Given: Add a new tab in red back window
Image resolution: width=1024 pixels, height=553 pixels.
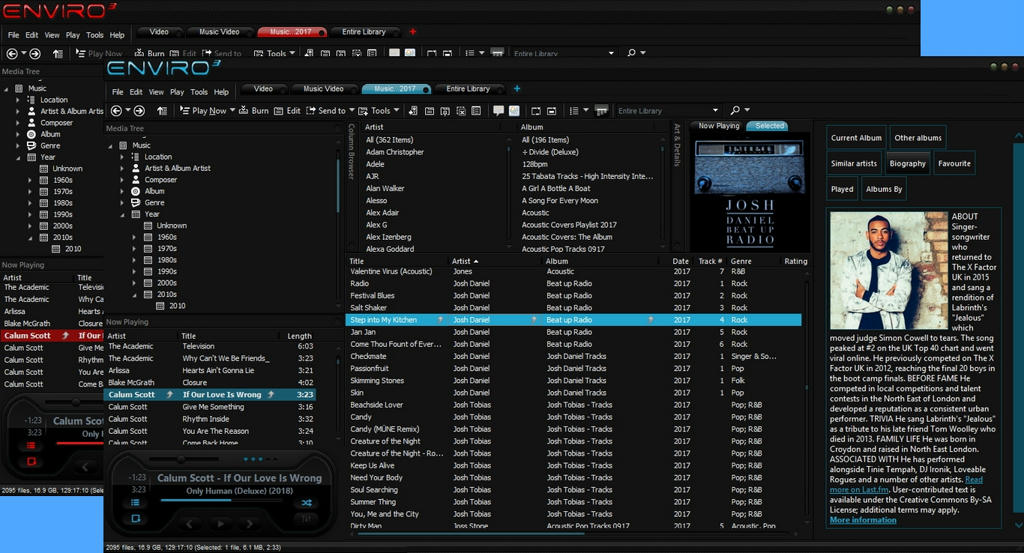Looking at the screenshot, I should (413, 31).
